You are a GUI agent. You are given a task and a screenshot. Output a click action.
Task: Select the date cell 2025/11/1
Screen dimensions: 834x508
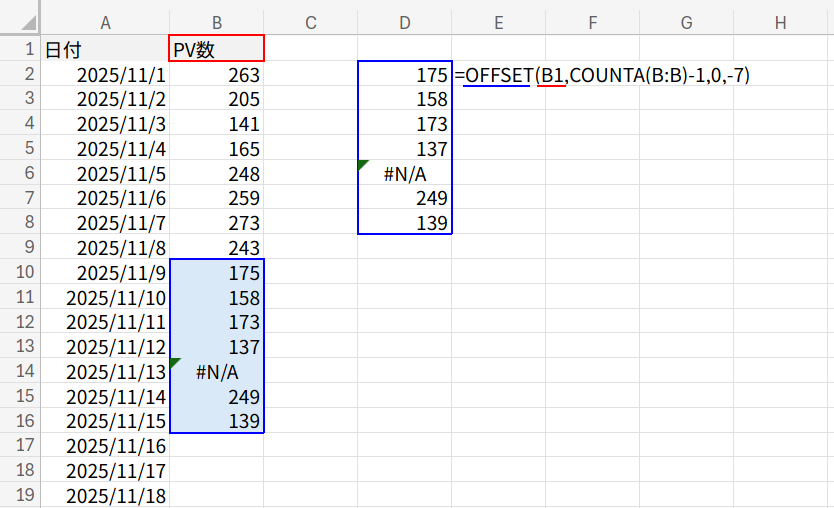(105, 74)
